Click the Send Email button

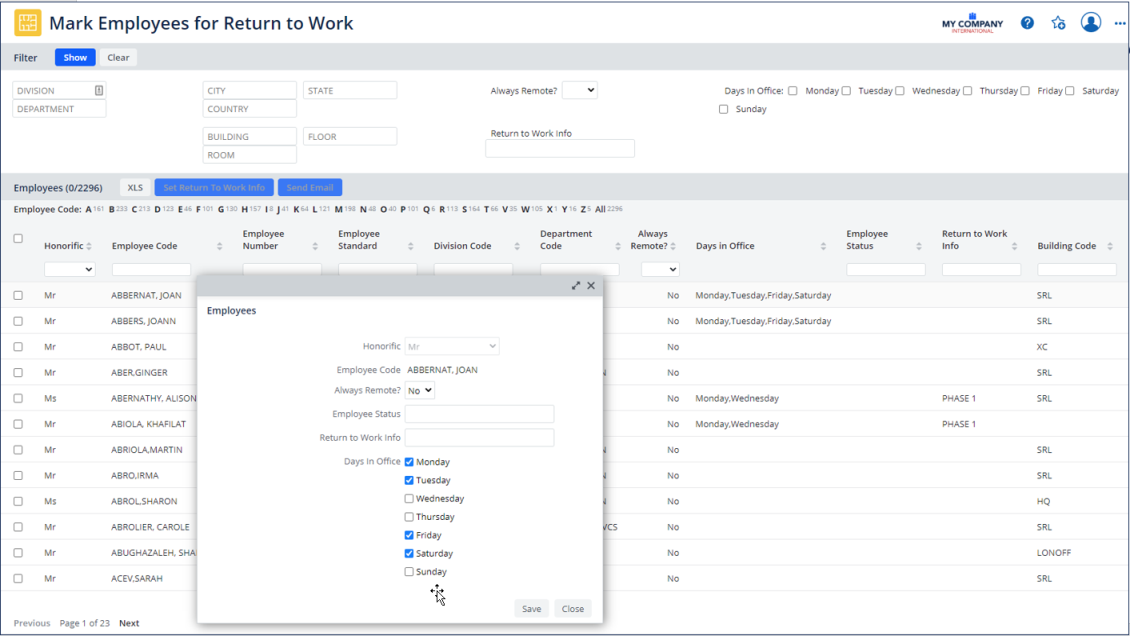point(310,187)
